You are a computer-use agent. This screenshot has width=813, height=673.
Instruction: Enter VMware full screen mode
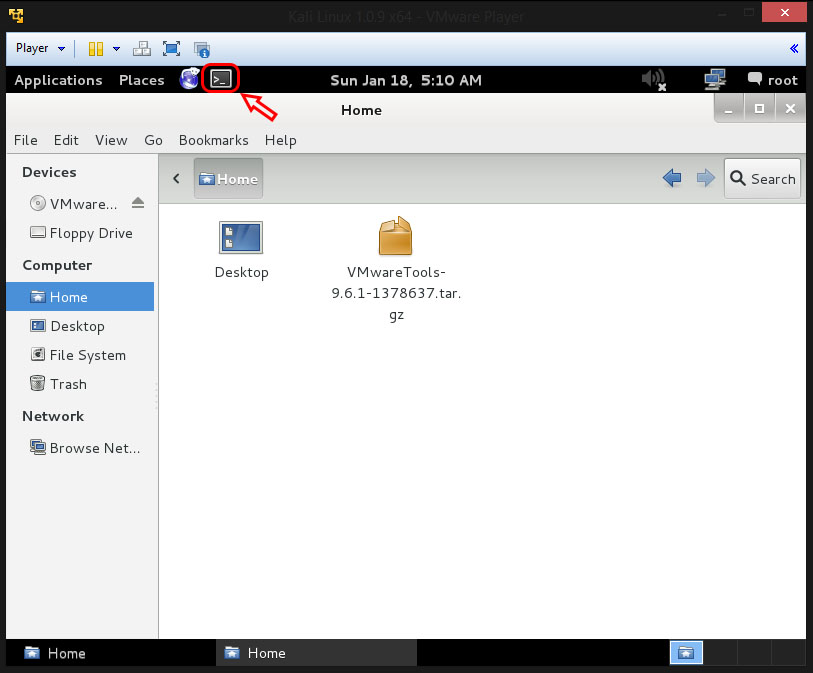171,49
